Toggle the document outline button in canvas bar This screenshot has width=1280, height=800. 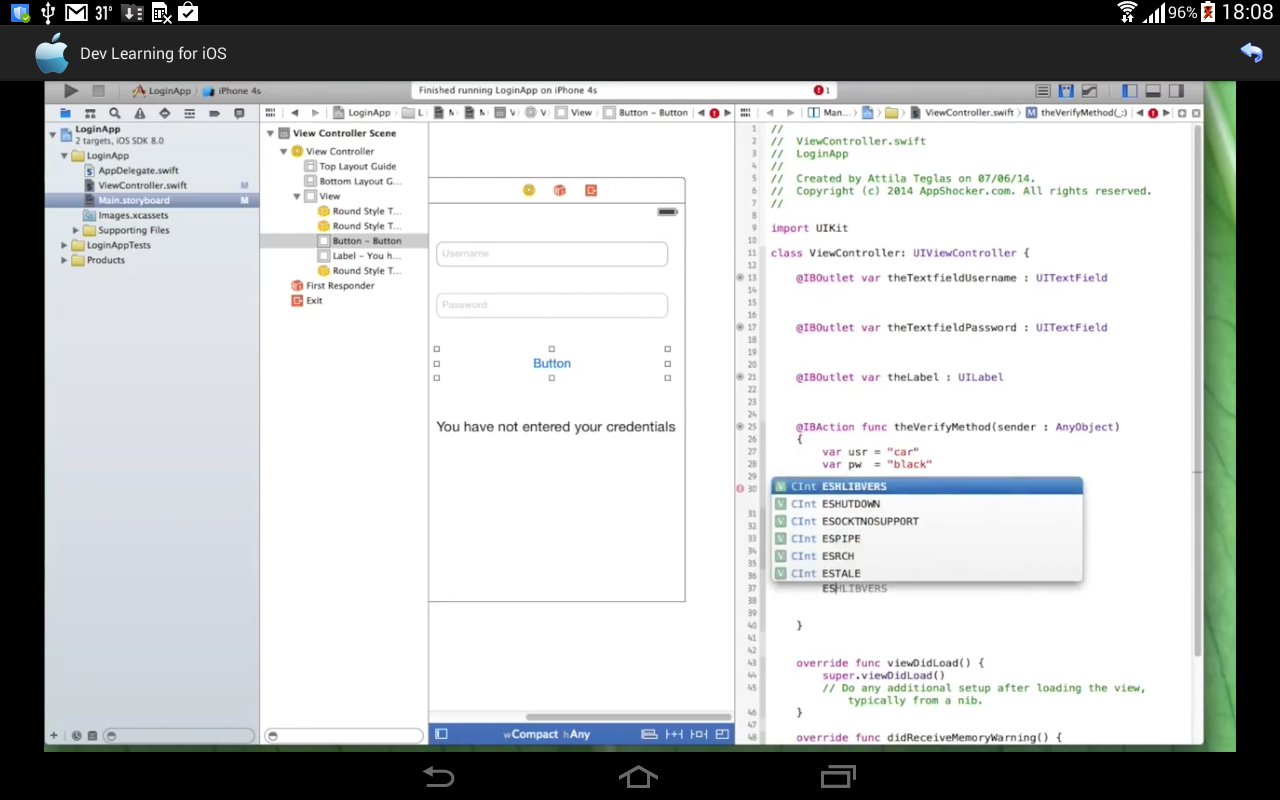(x=441, y=734)
